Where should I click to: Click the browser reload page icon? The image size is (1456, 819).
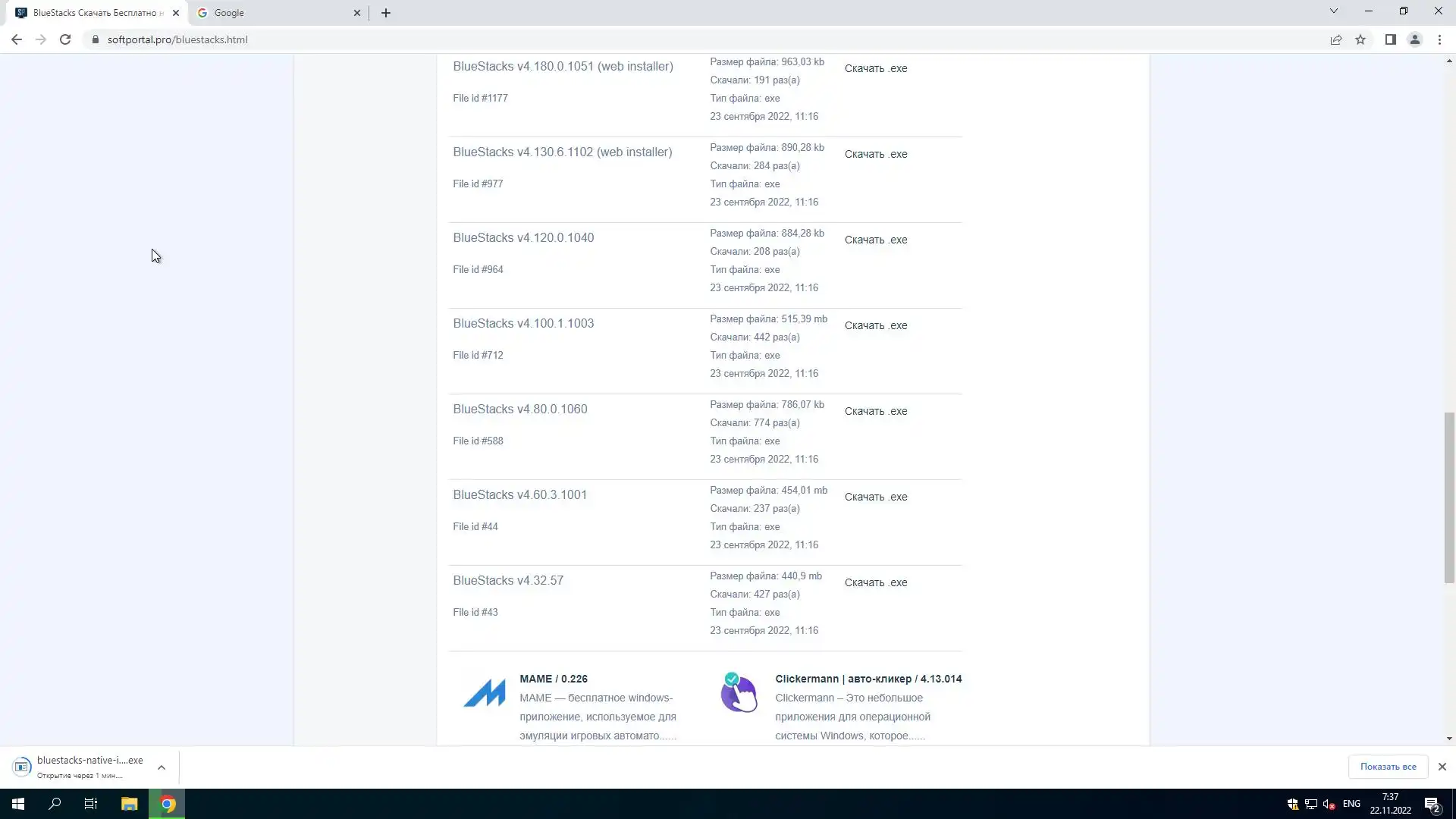pyautogui.click(x=65, y=39)
